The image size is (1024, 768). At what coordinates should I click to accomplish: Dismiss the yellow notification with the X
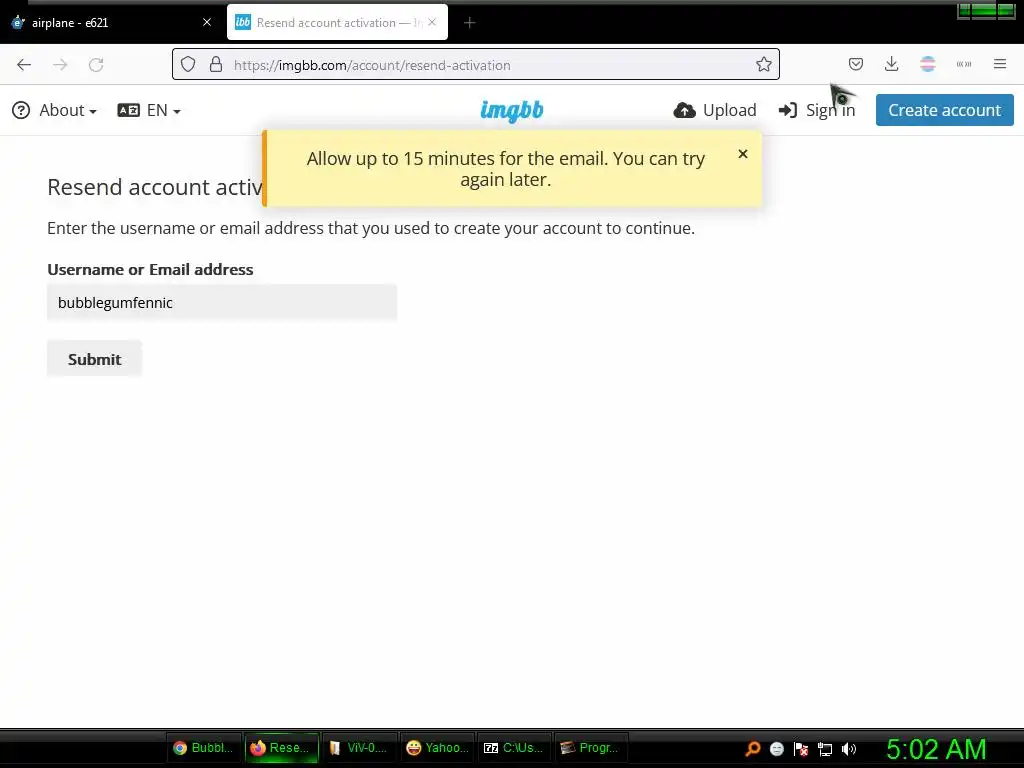[743, 154]
